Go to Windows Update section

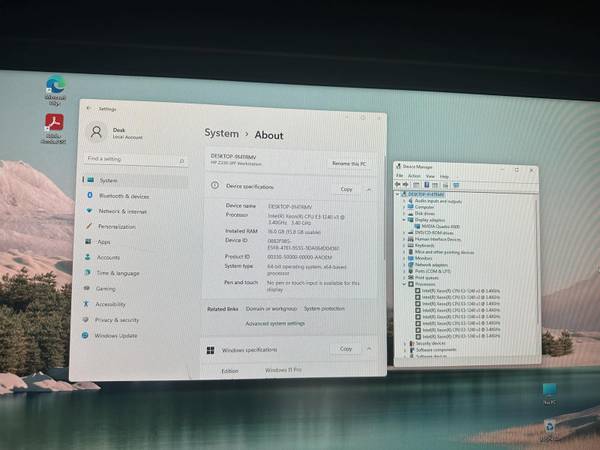pos(115,336)
